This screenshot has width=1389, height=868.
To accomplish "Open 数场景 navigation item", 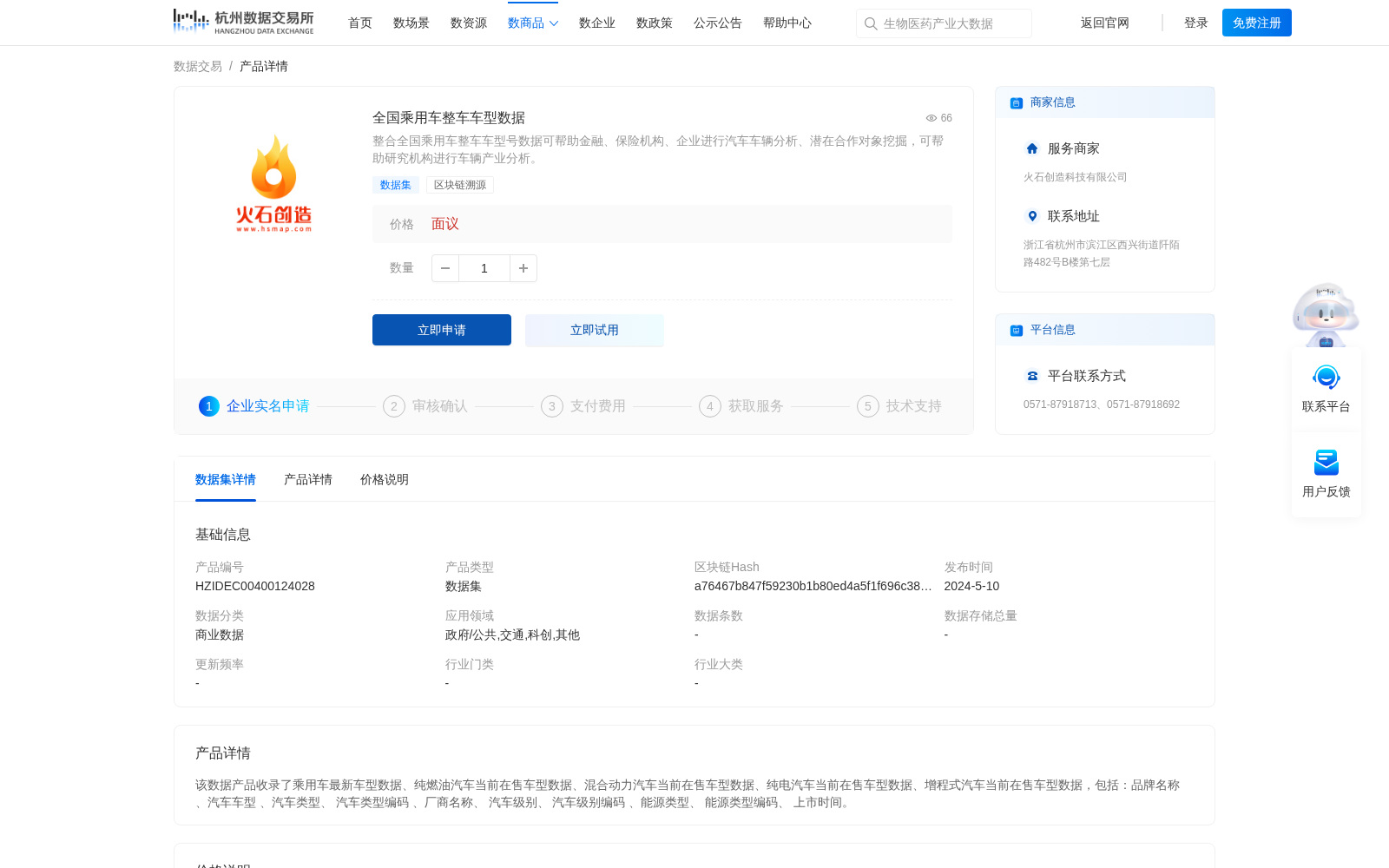I will coord(411,23).
